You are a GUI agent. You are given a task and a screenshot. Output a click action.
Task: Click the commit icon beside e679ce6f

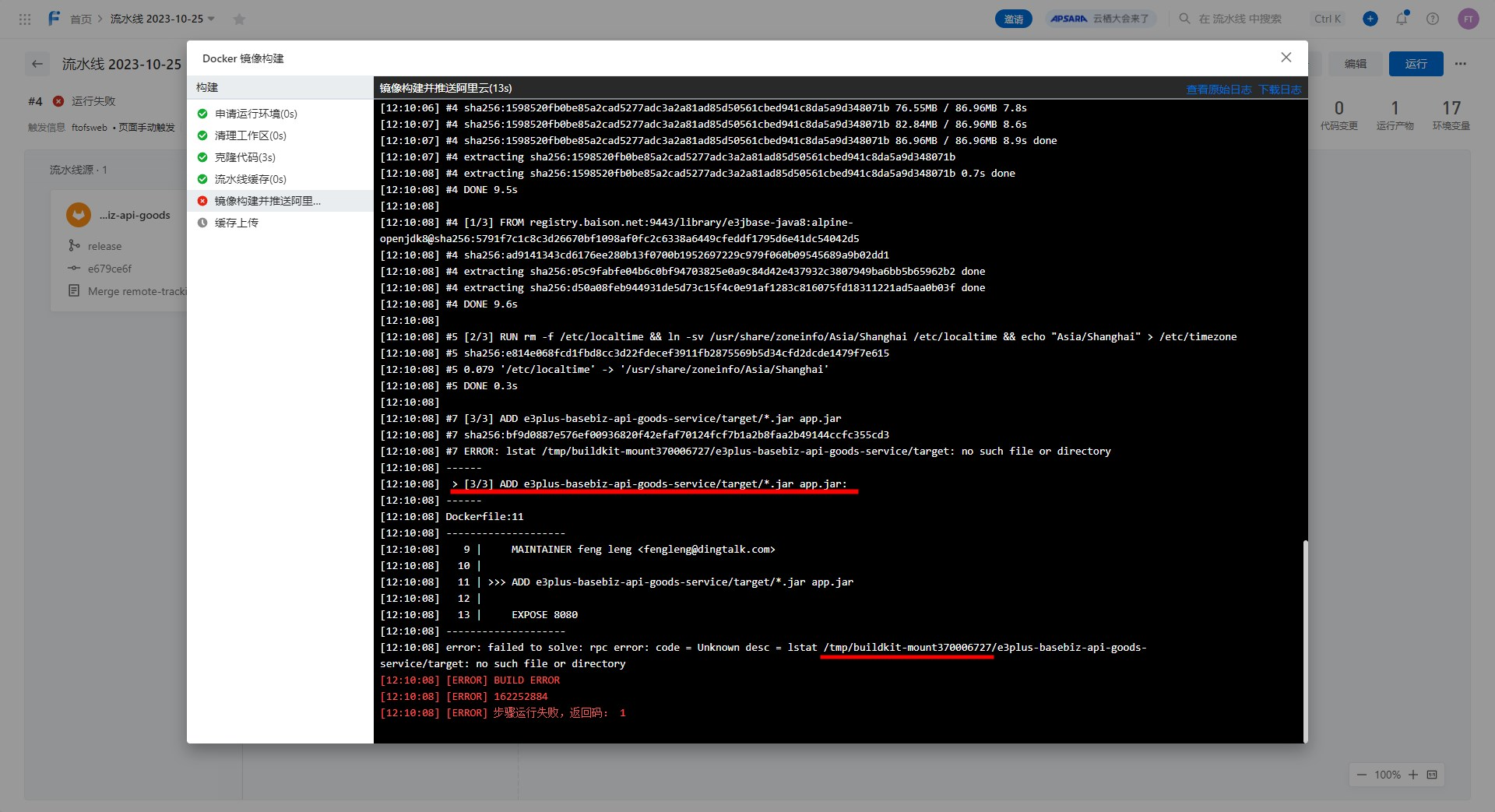point(74,268)
